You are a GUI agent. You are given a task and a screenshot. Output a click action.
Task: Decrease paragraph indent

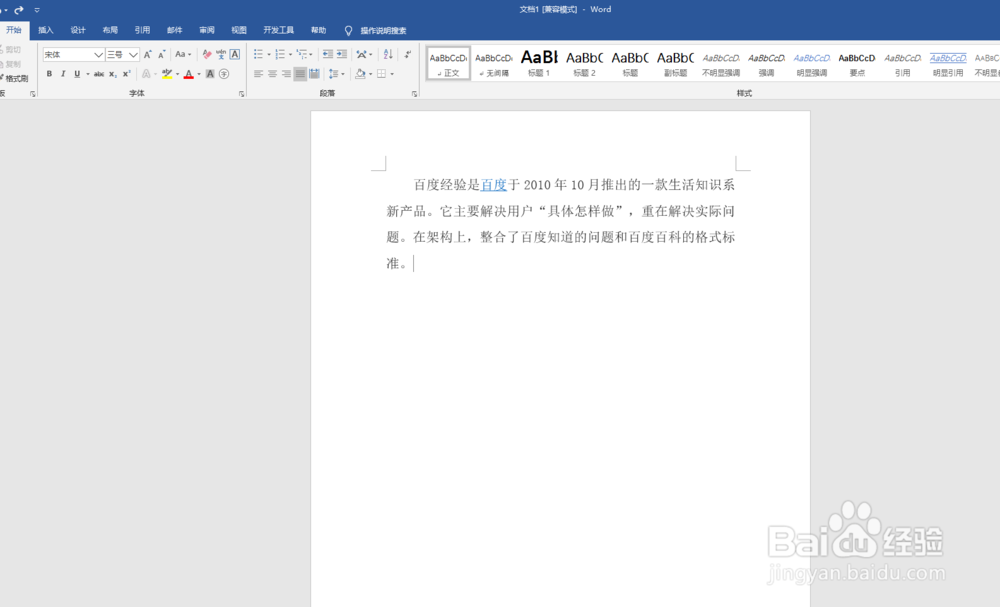click(328, 55)
